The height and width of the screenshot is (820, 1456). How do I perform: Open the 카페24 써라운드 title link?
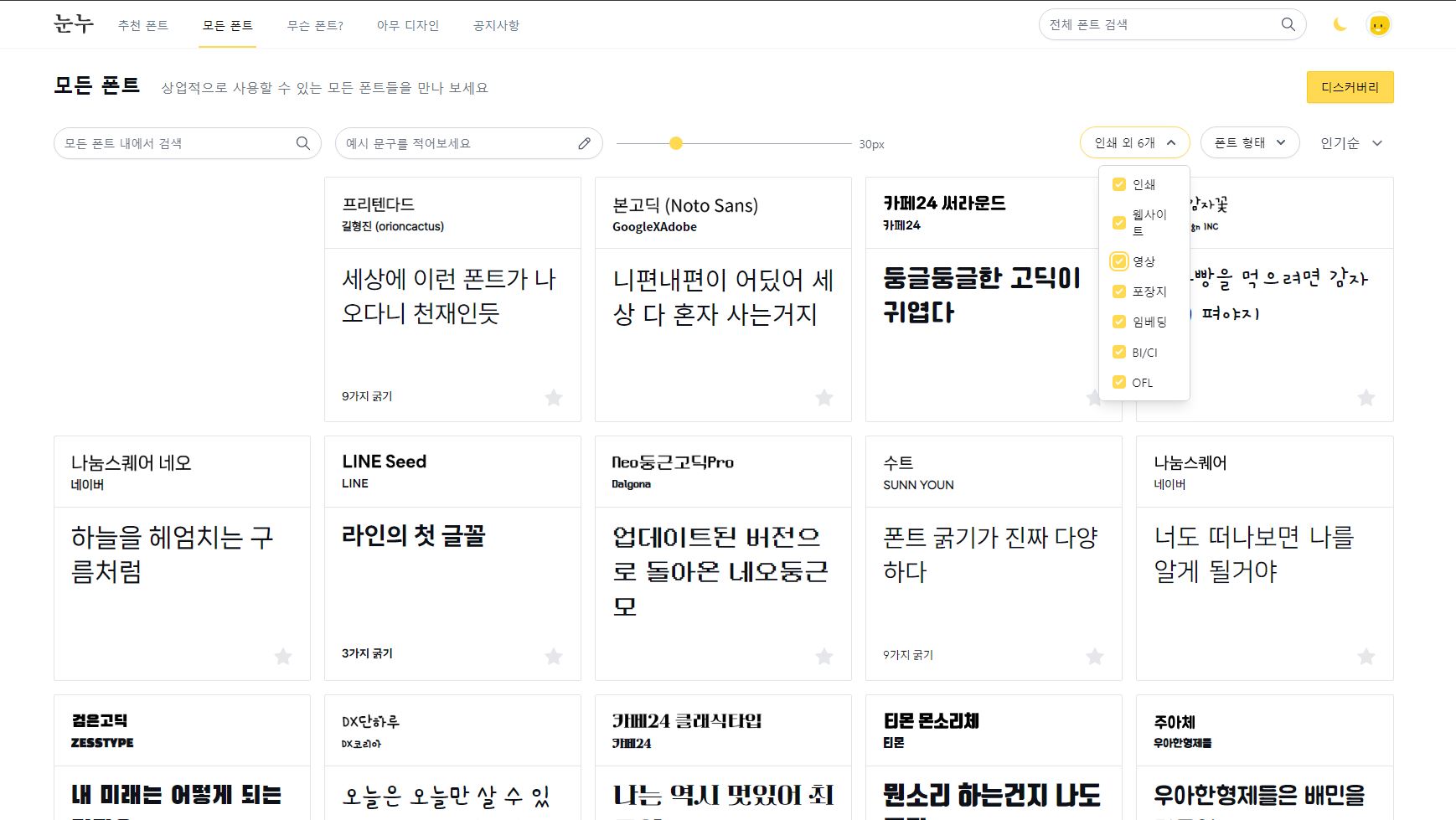point(944,204)
